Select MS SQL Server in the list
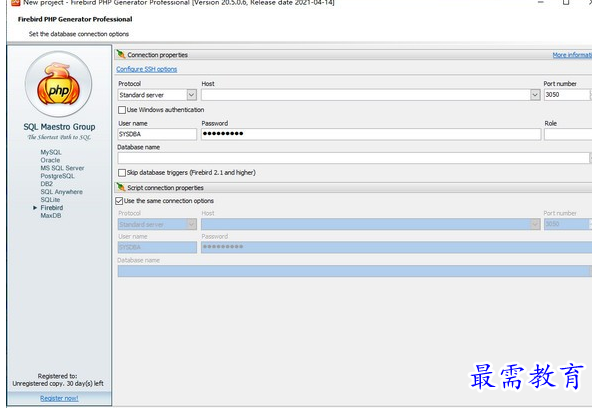Viewport: 592px width, 408px height. pos(62,168)
